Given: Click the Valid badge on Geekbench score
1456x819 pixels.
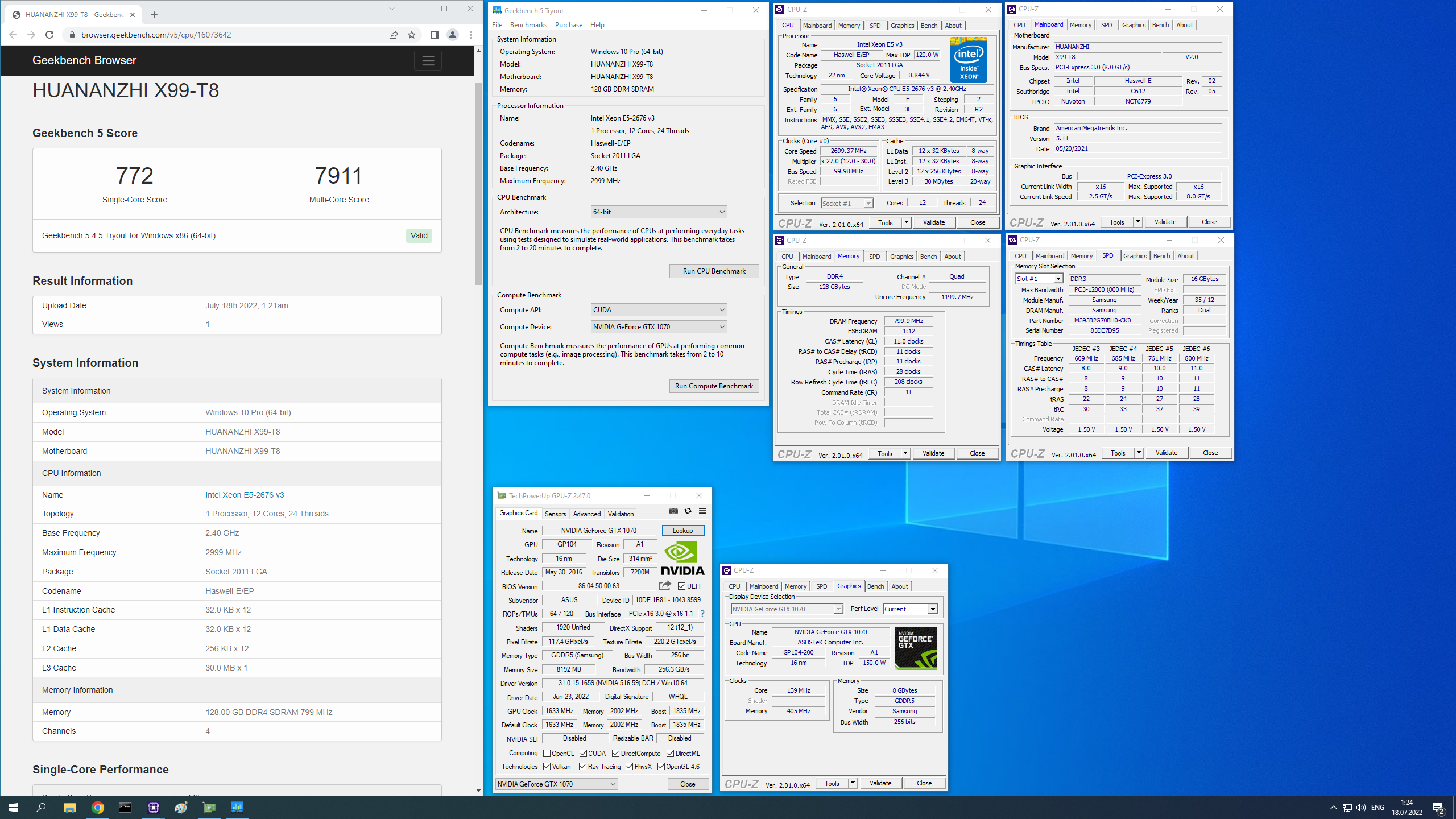Looking at the screenshot, I should (x=419, y=235).
